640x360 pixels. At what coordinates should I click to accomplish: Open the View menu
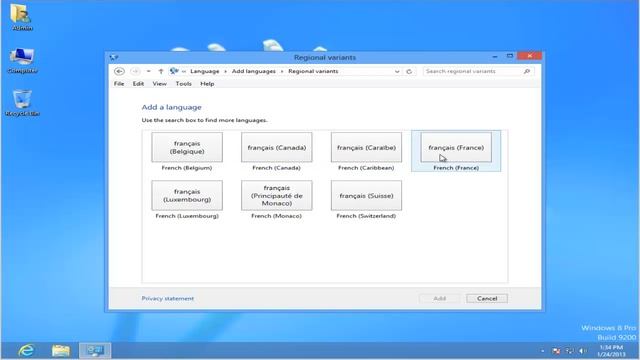[x=159, y=84]
